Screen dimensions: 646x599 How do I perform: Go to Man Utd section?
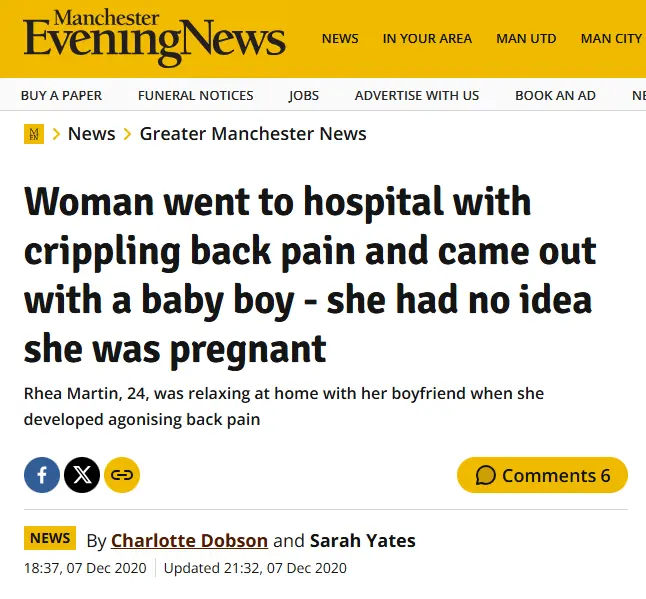[x=526, y=38]
